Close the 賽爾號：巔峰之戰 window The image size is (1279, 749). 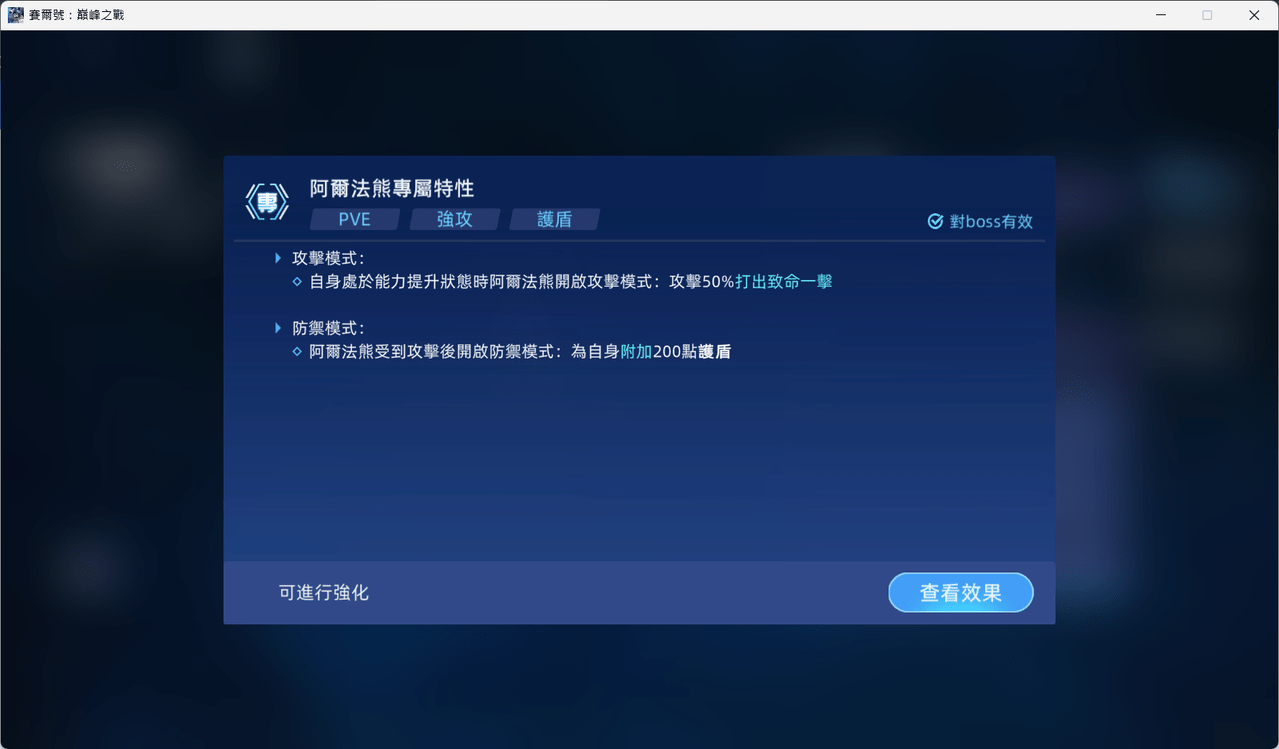[1254, 15]
